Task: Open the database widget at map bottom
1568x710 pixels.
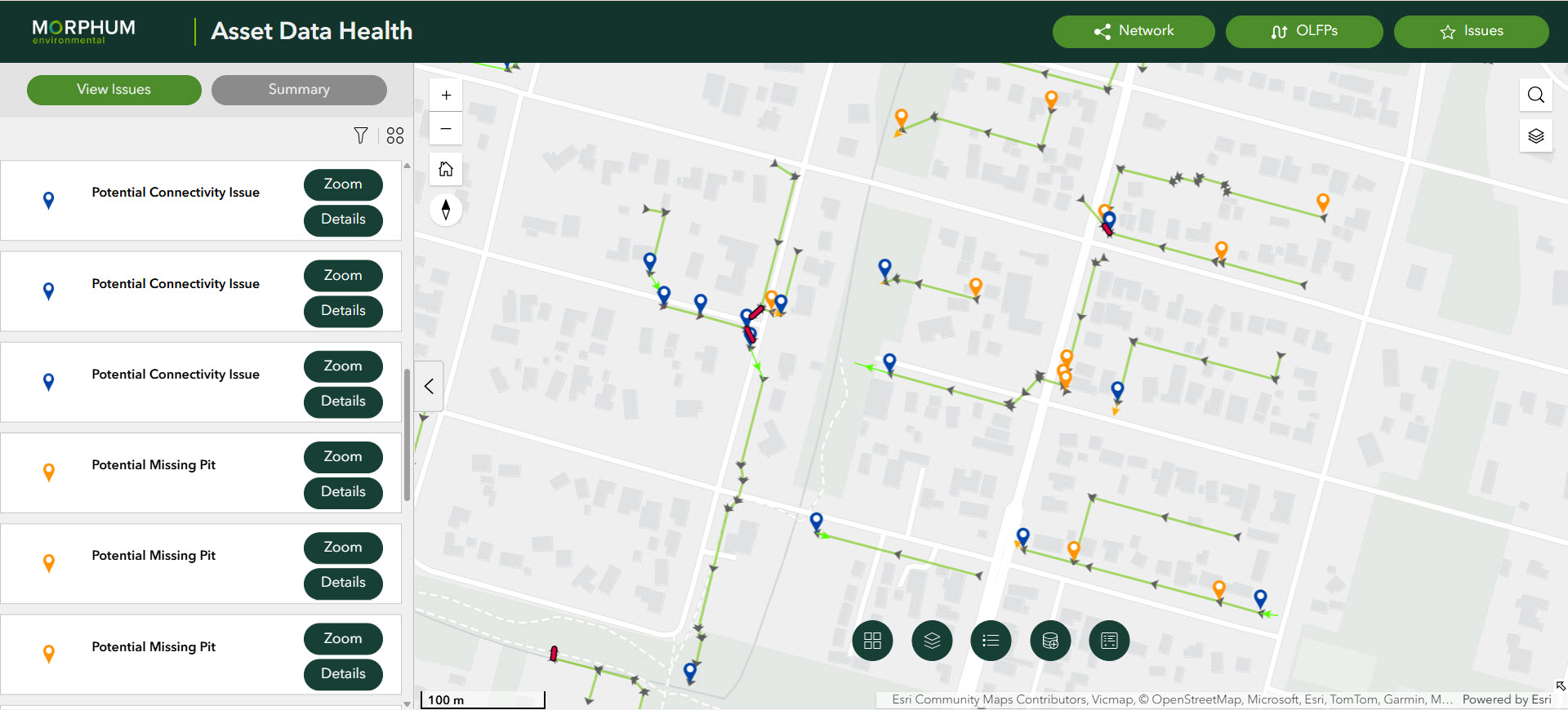Action: tap(1050, 641)
